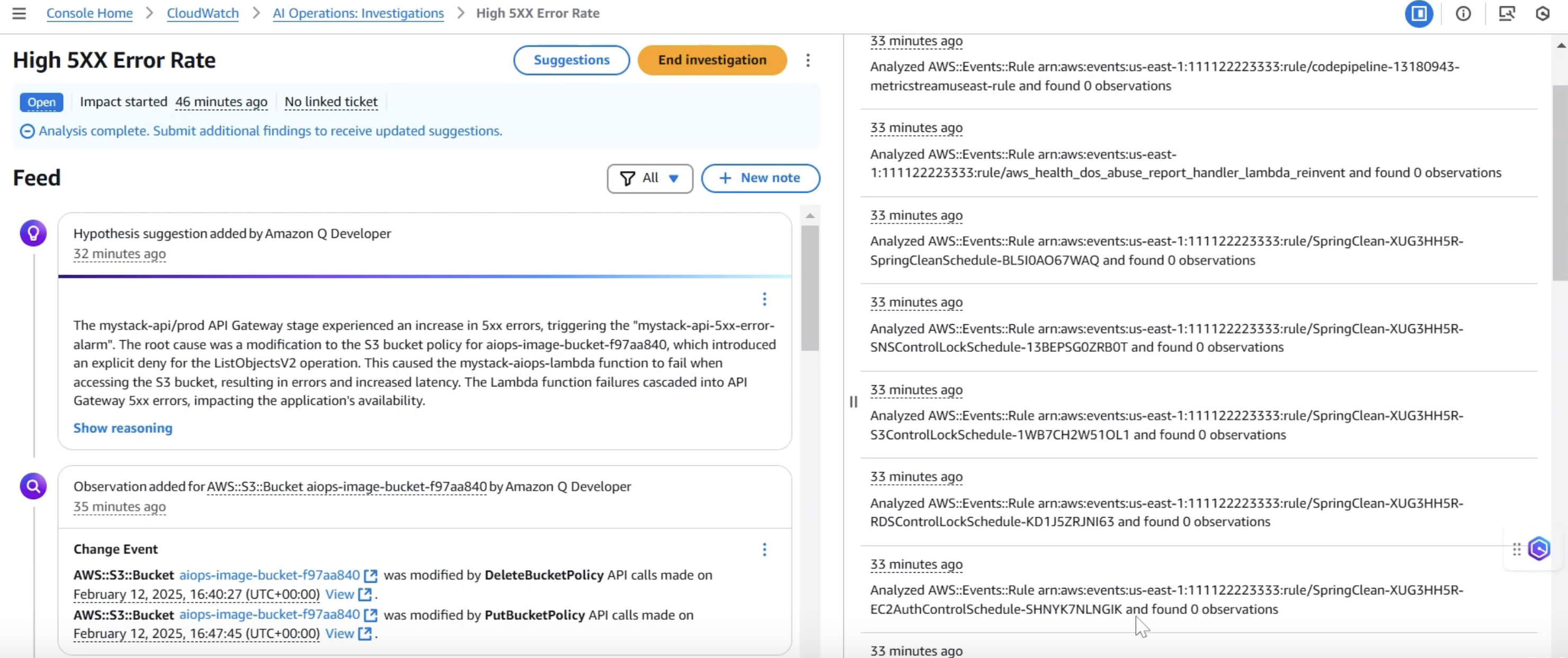Click the Amazon Q hexagon icon in header
Image resolution: width=1568 pixels, height=658 pixels.
[x=1543, y=13]
